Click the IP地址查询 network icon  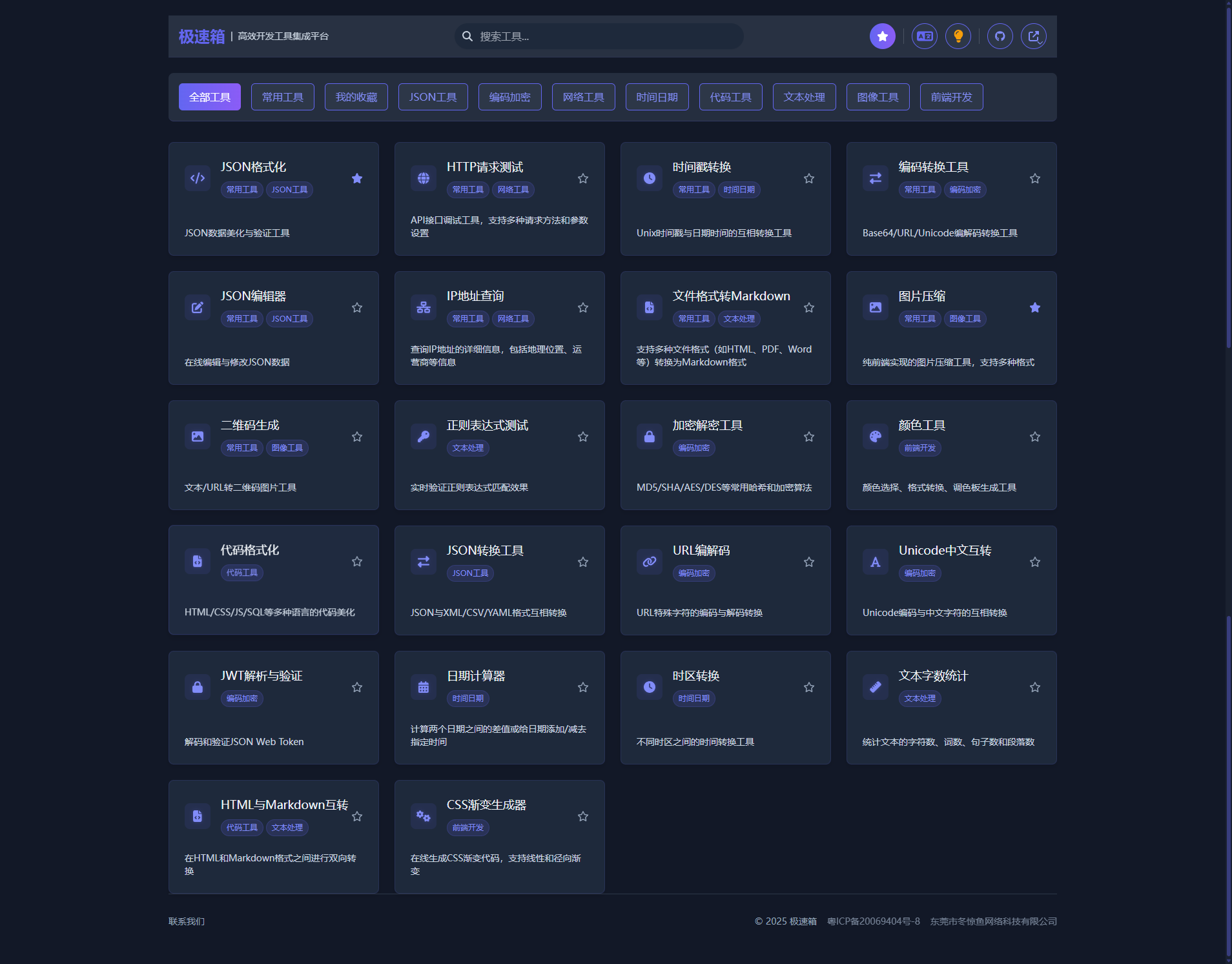click(424, 307)
